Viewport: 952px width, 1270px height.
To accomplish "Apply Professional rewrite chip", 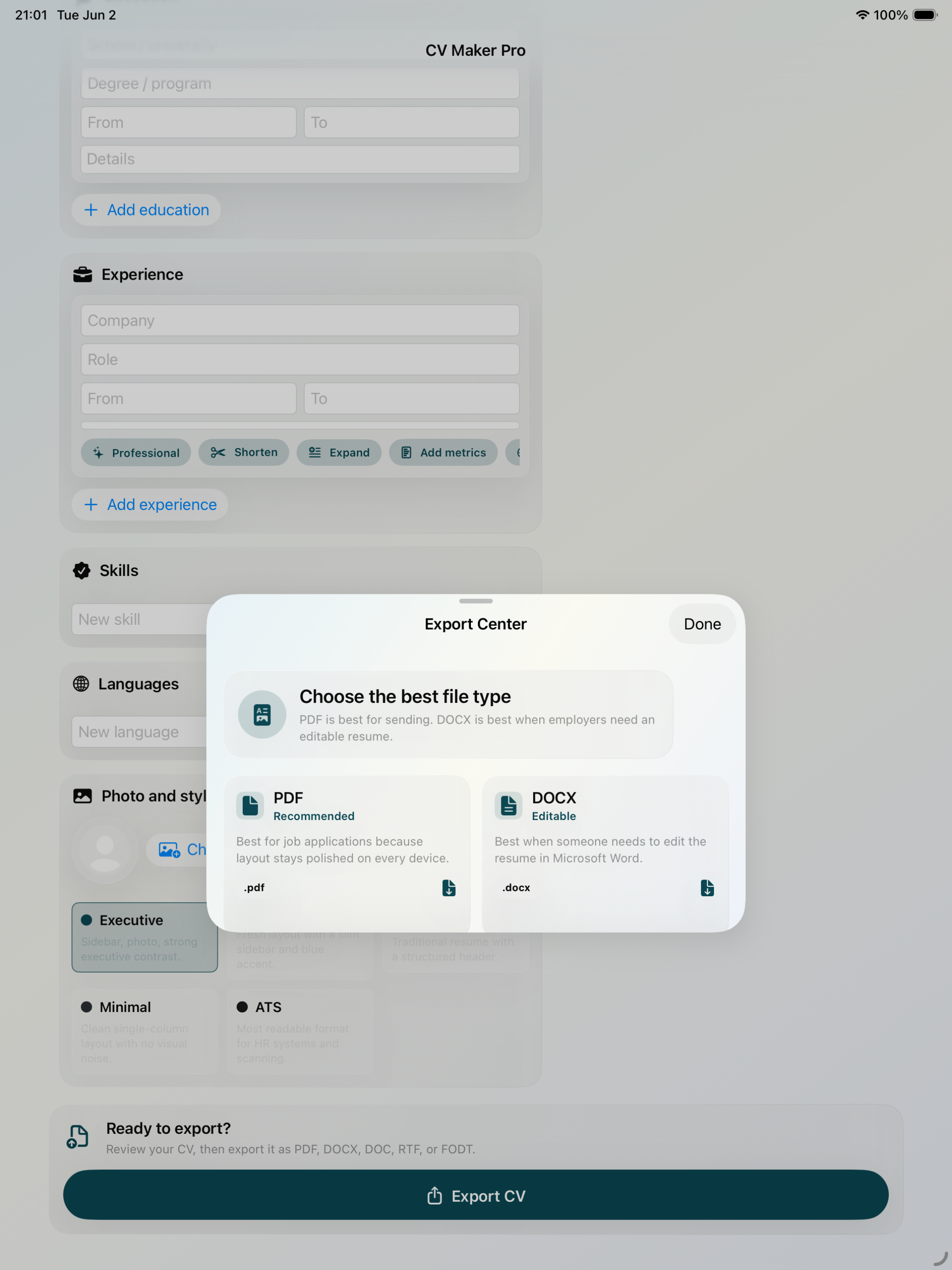I will point(136,453).
